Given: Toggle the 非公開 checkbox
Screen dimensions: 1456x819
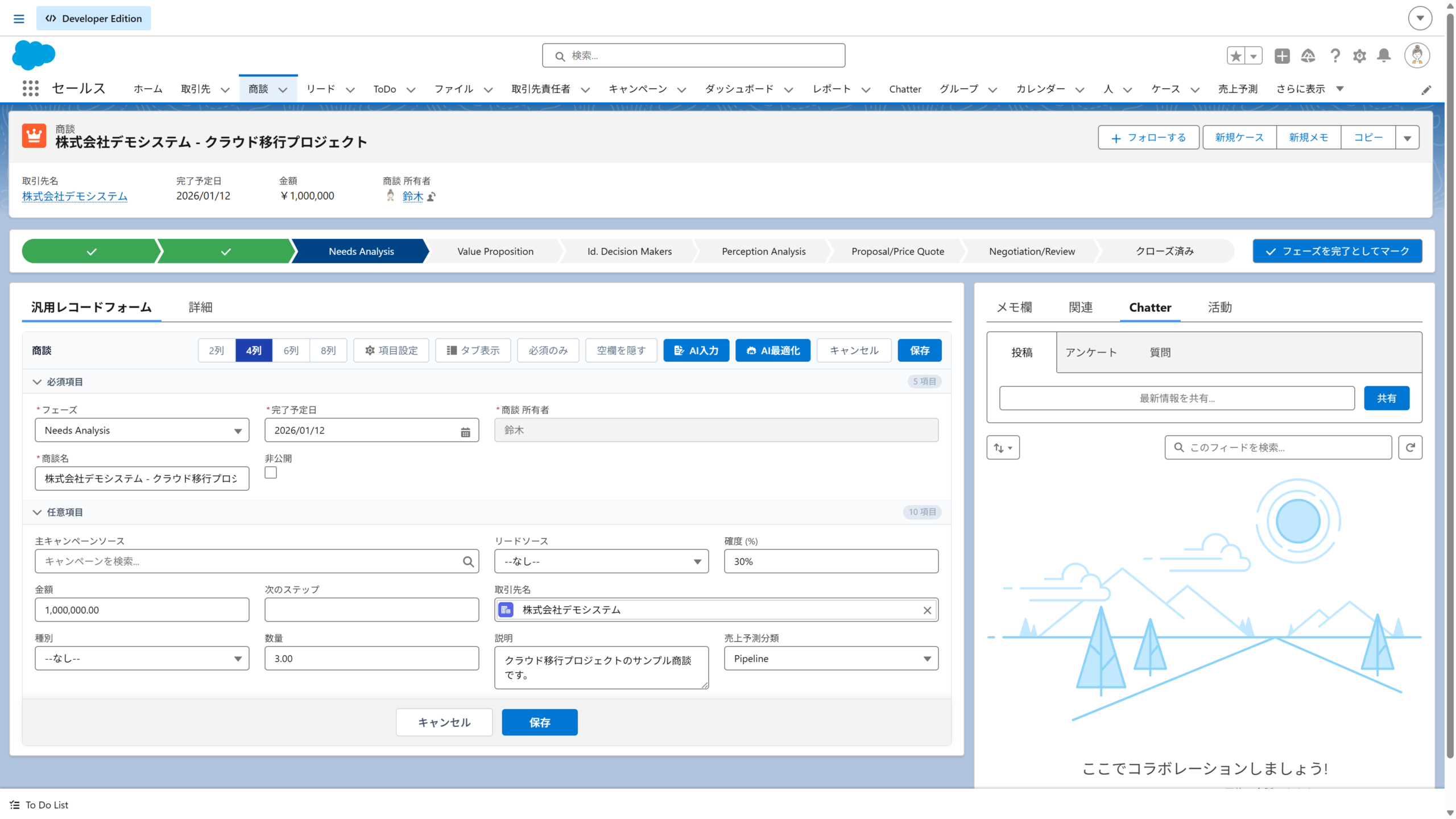Looking at the screenshot, I should tap(271, 473).
